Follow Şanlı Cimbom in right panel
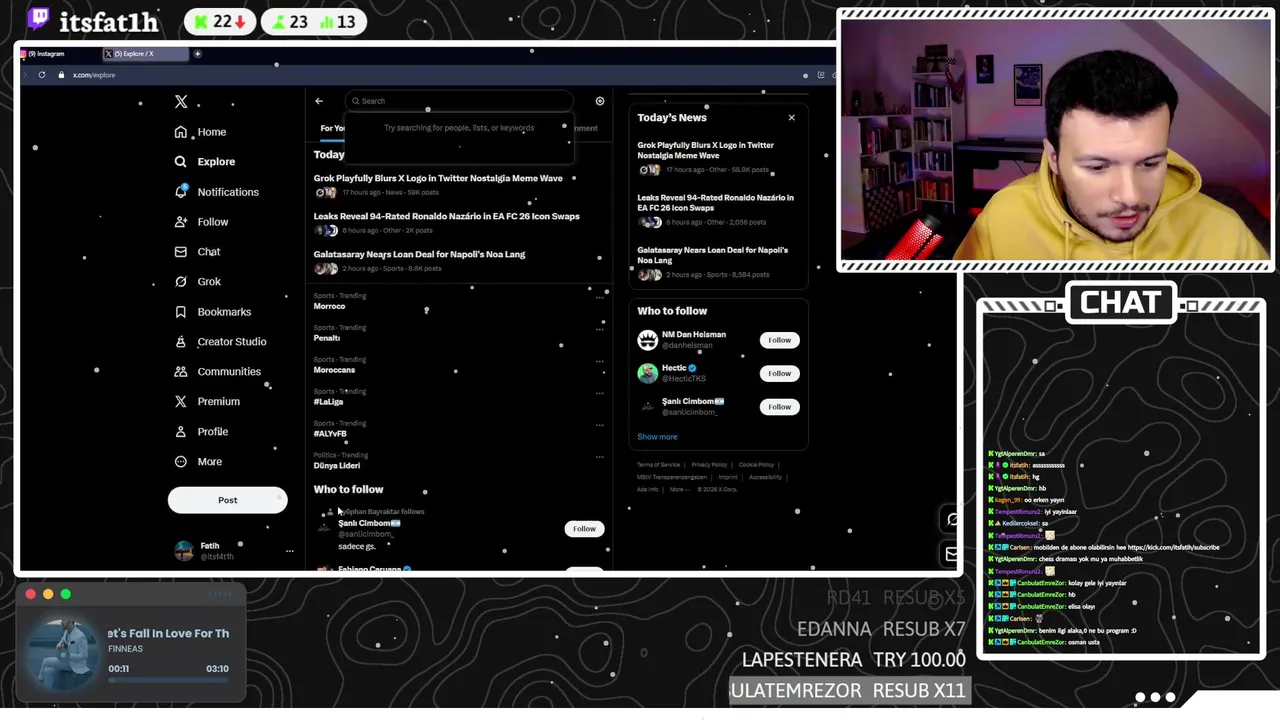 [779, 407]
